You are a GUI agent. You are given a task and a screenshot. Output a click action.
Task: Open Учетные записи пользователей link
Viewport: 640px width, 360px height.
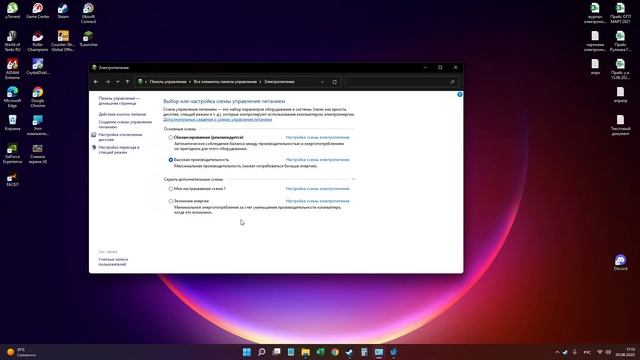tap(113, 262)
